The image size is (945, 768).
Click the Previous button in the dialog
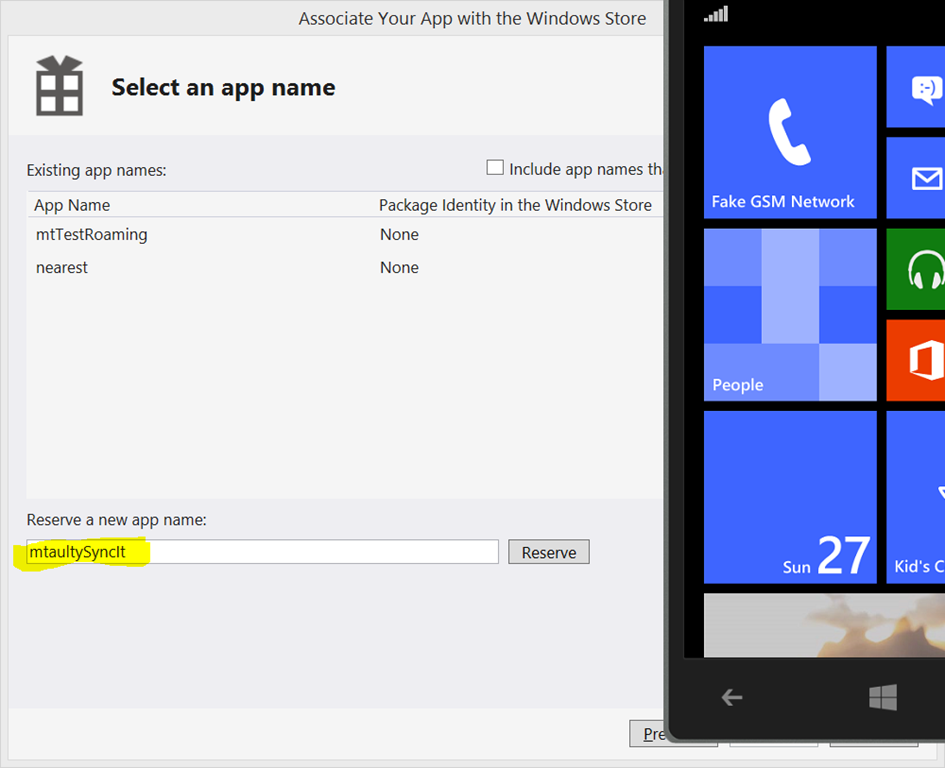pyautogui.click(x=647, y=734)
